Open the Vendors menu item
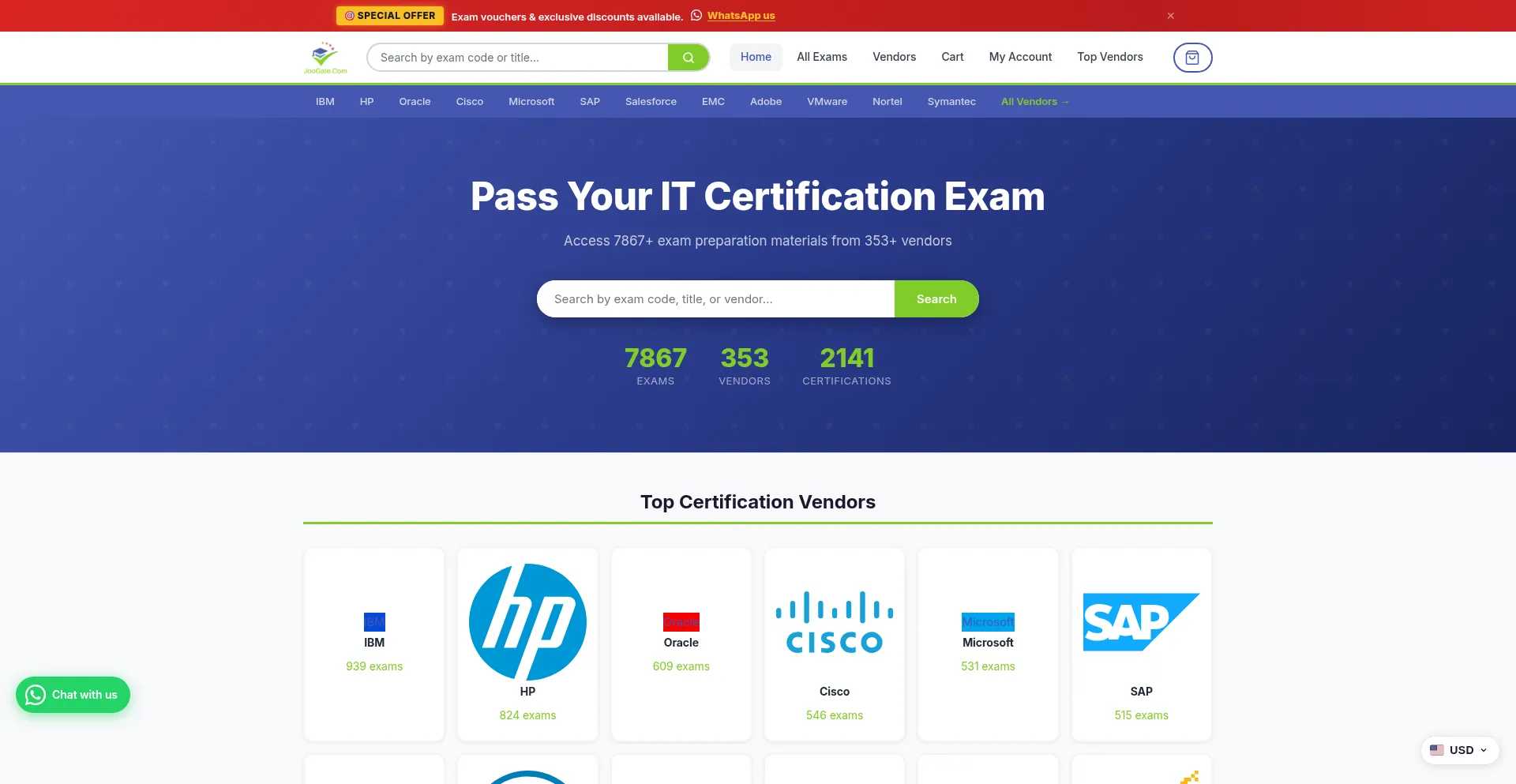This screenshot has width=1516, height=784. point(894,57)
